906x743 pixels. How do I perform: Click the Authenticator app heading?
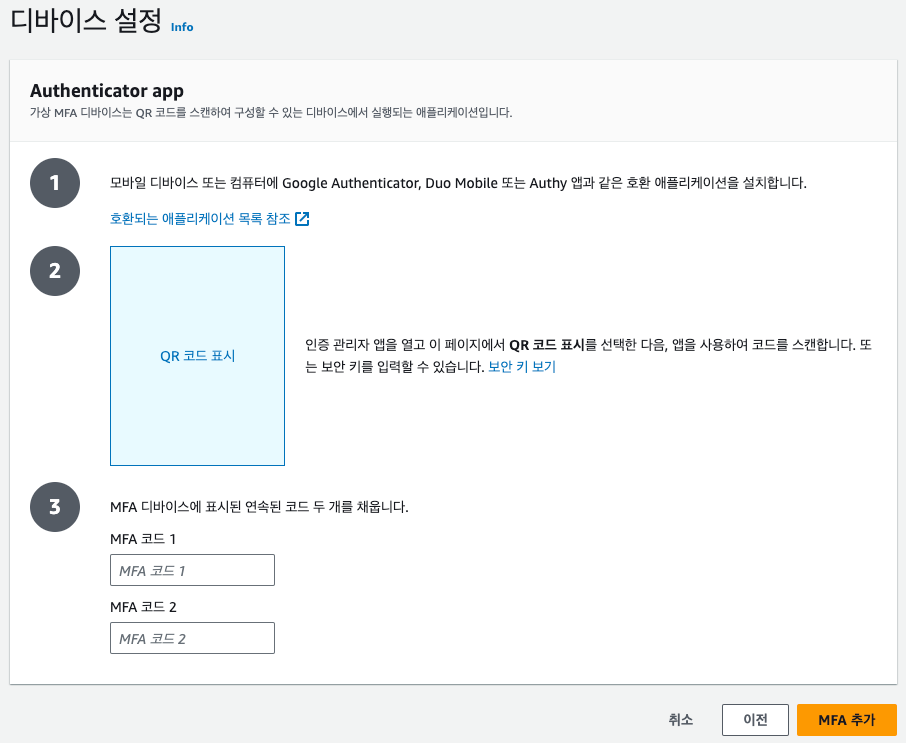[x=107, y=90]
